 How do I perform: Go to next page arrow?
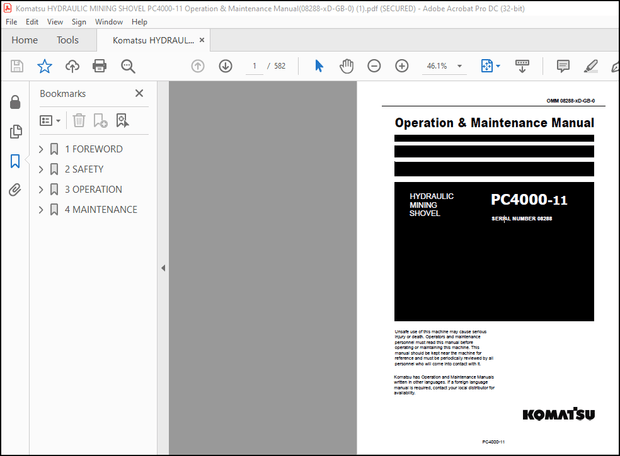[226, 66]
